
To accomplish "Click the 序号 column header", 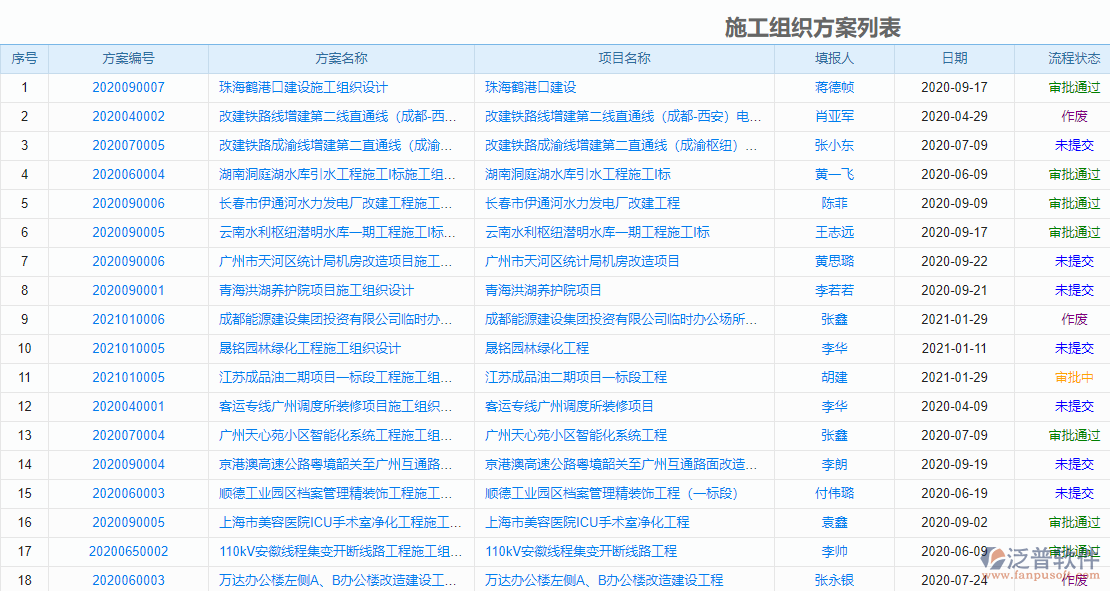I will click(x=25, y=58).
